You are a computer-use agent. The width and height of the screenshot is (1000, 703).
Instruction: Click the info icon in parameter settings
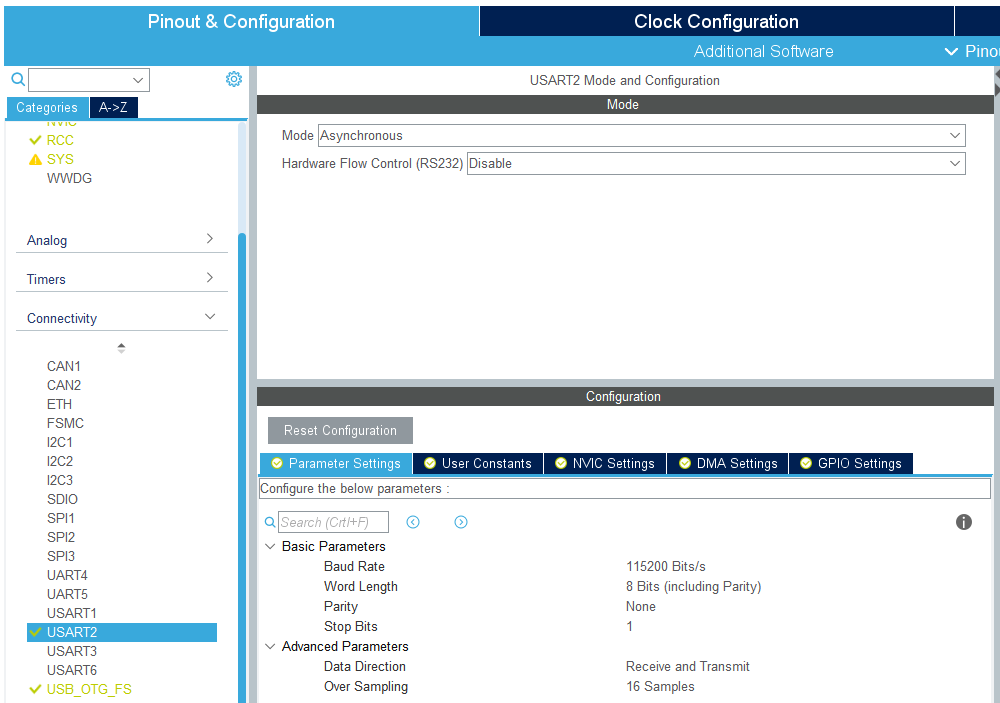964,522
